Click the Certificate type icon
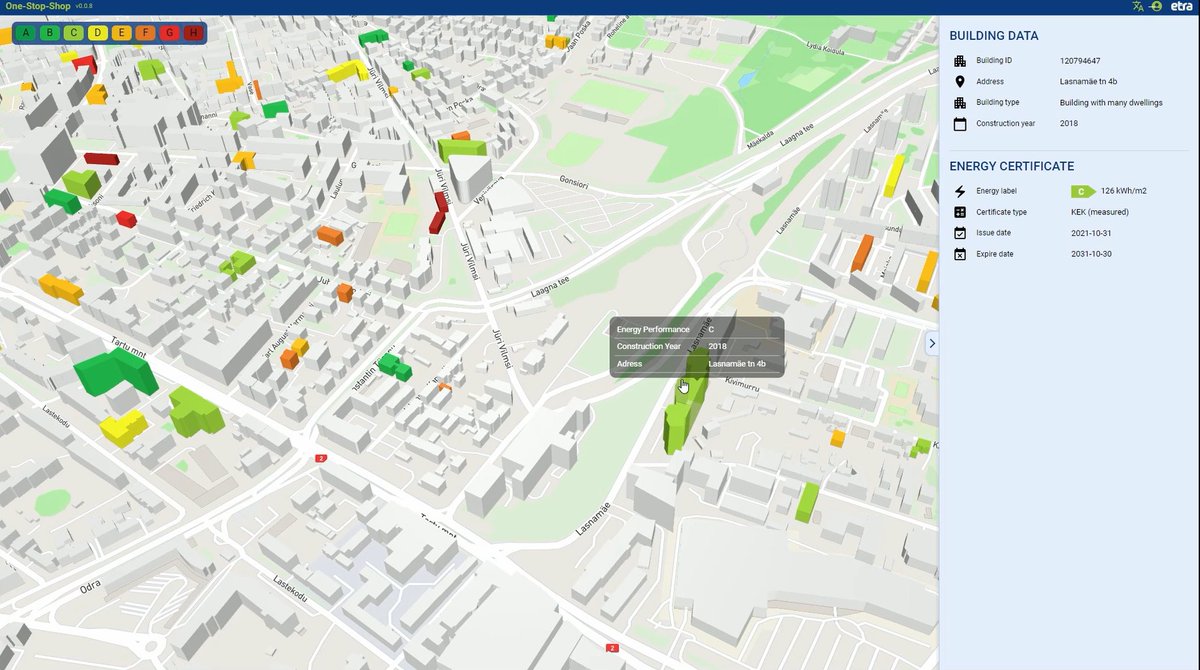The height and width of the screenshot is (670, 1200). 960,212
